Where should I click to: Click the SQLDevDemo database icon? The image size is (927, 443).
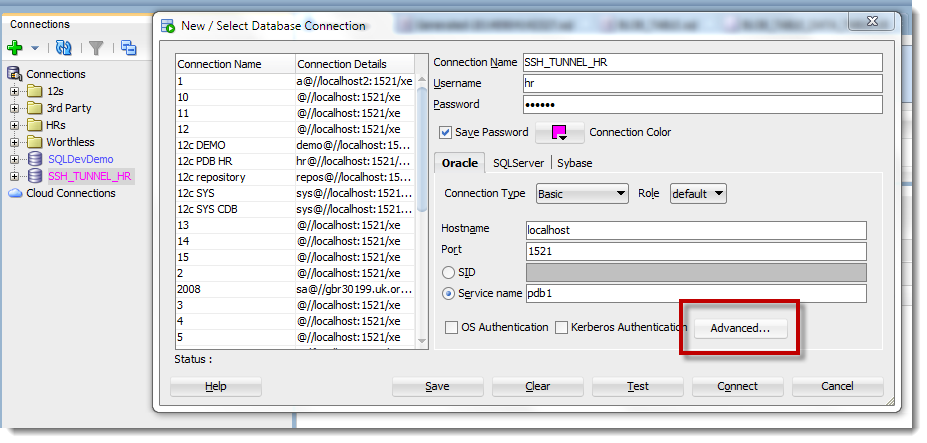(35, 159)
